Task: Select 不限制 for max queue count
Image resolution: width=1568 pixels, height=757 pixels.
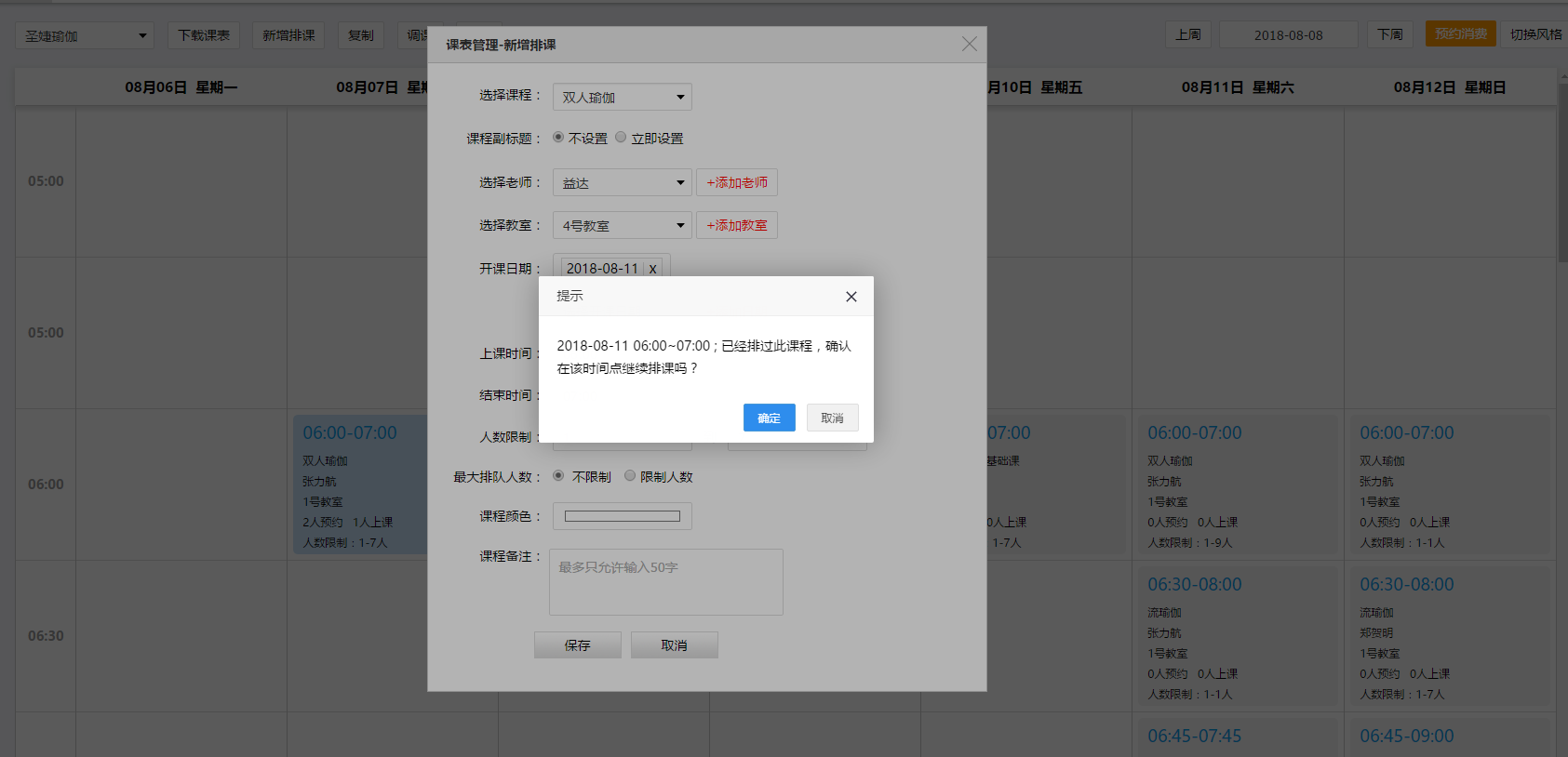Action: tap(558, 476)
